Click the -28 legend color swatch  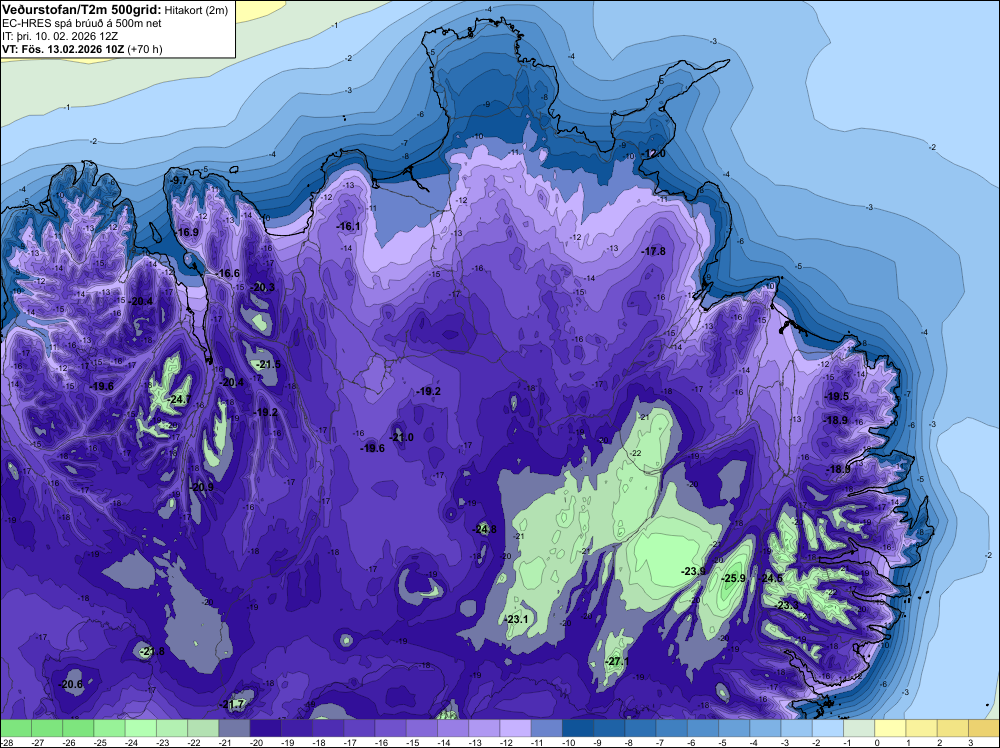coord(15,729)
